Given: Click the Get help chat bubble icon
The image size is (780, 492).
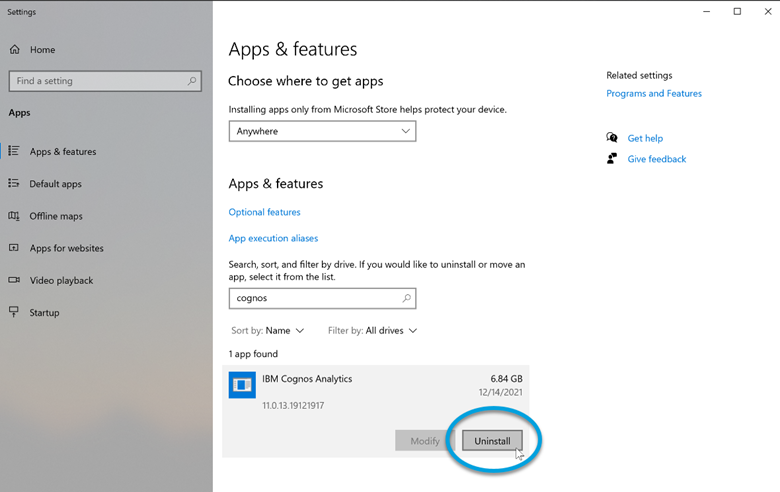Looking at the screenshot, I should pyautogui.click(x=612, y=137).
